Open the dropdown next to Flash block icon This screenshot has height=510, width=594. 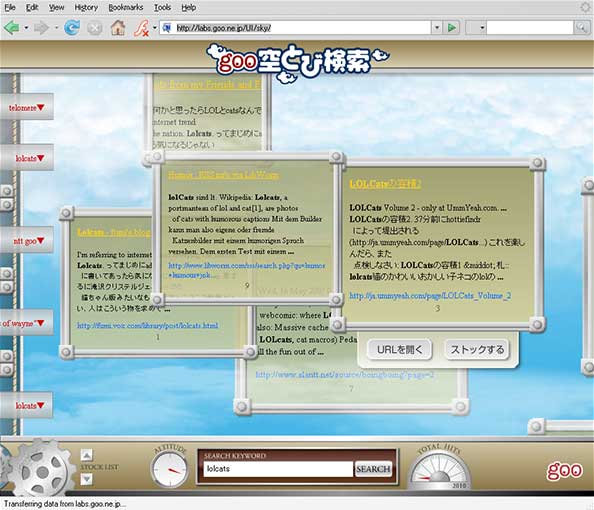[155, 28]
